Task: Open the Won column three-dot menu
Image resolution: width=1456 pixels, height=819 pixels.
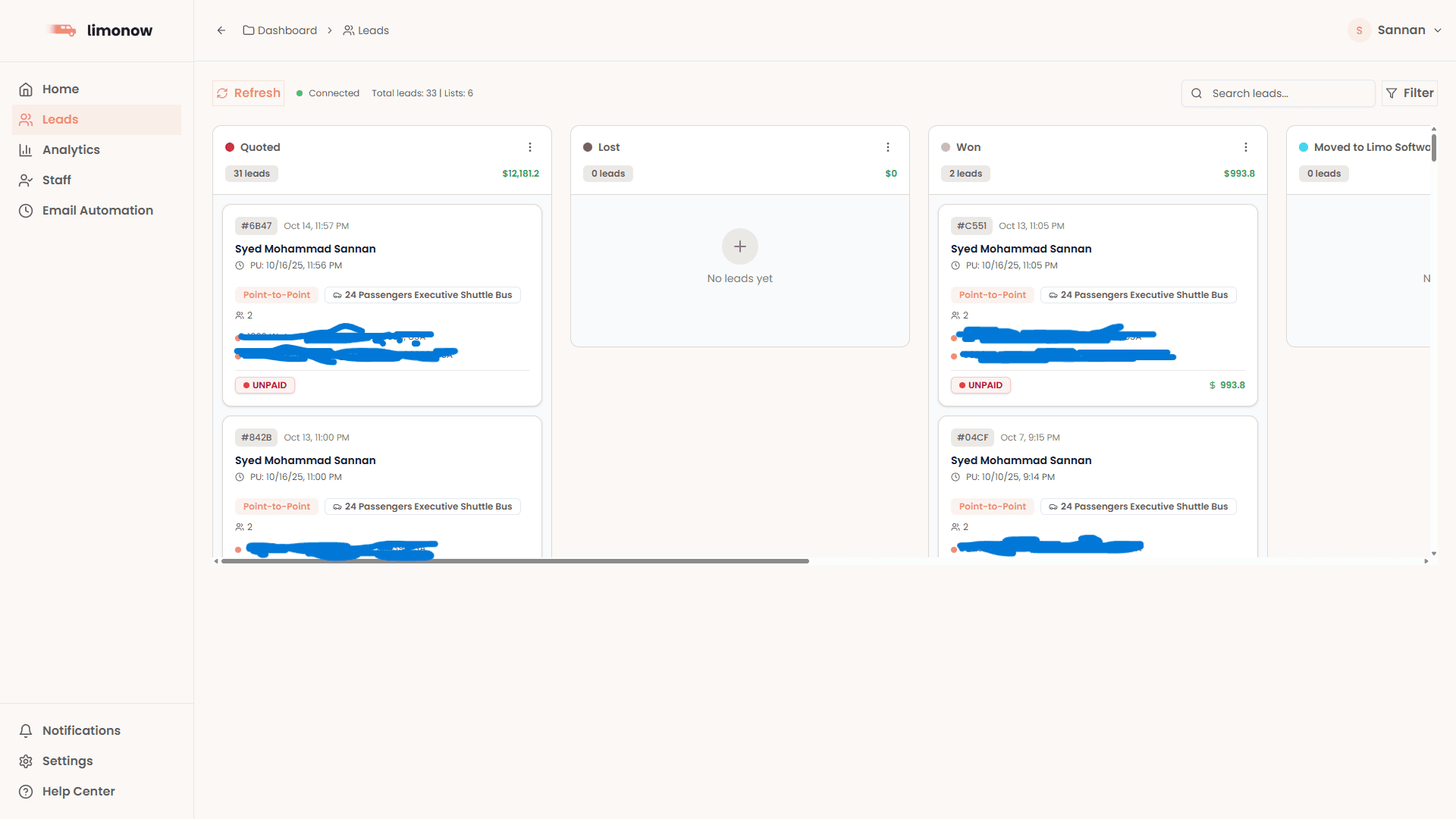Action: 1246,147
